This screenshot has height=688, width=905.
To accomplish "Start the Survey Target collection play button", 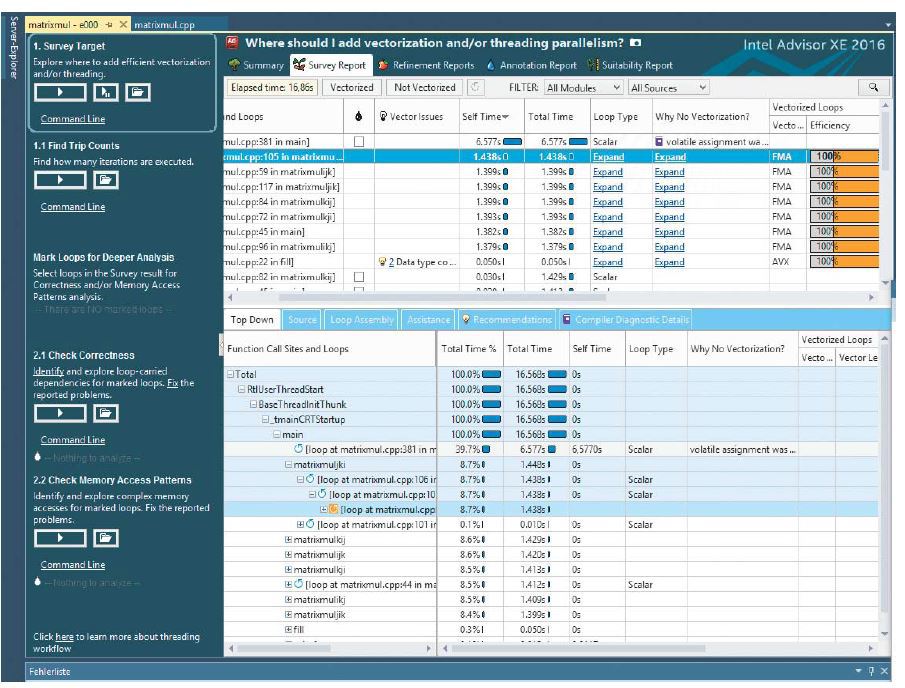I will pyautogui.click(x=59, y=92).
